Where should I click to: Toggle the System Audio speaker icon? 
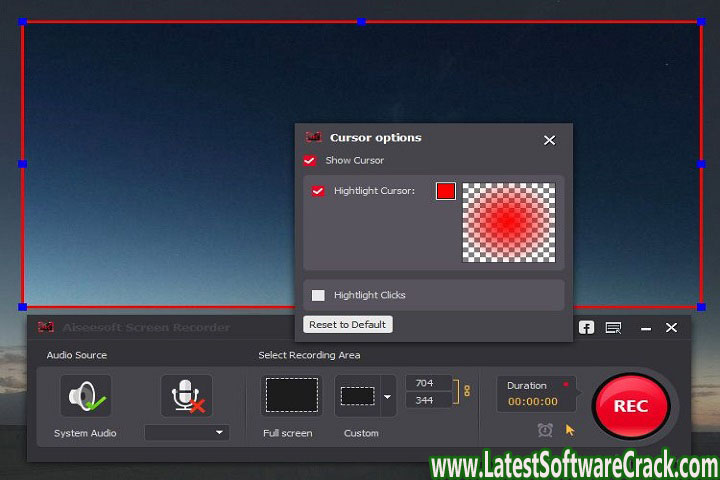(86, 396)
